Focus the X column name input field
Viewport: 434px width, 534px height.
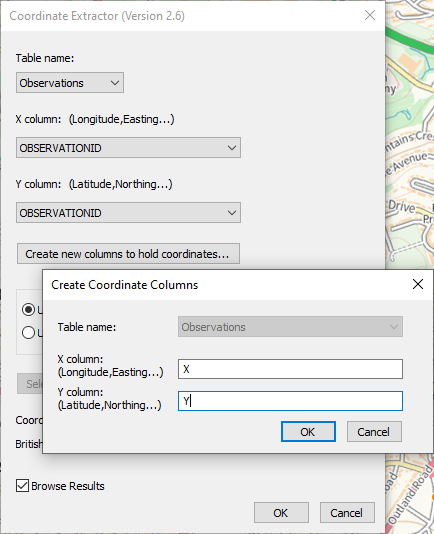(290, 369)
